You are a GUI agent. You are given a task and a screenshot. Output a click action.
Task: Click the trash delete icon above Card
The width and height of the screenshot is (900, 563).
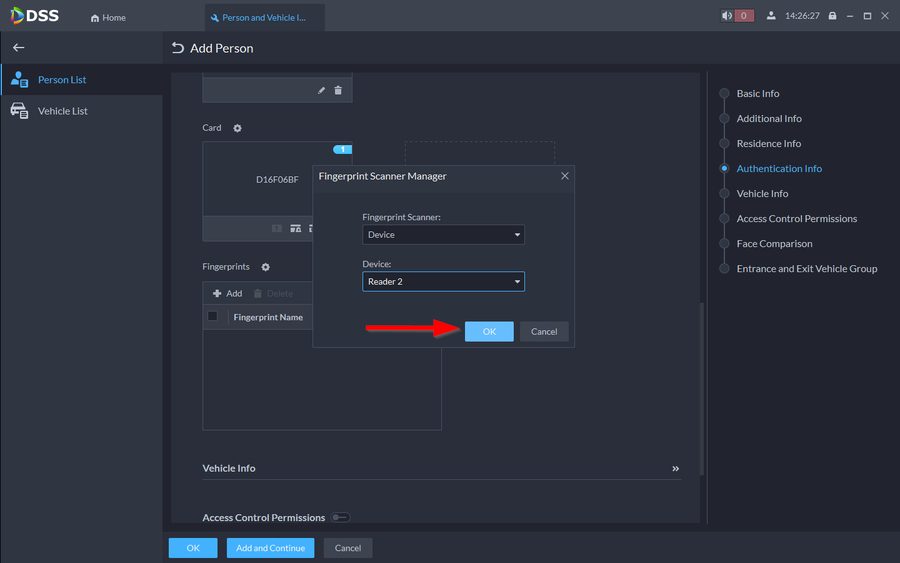(x=338, y=90)
